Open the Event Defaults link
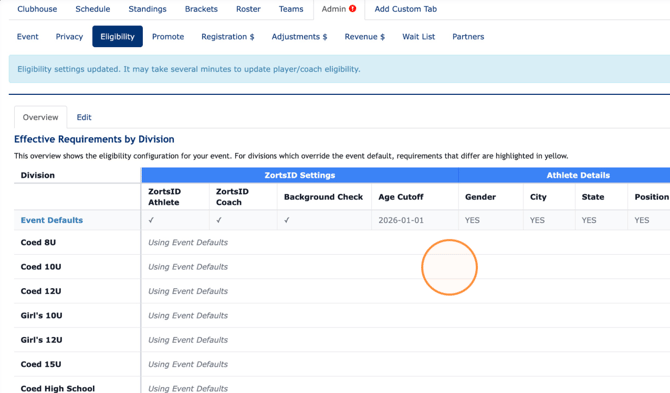 tap(52, 220)
